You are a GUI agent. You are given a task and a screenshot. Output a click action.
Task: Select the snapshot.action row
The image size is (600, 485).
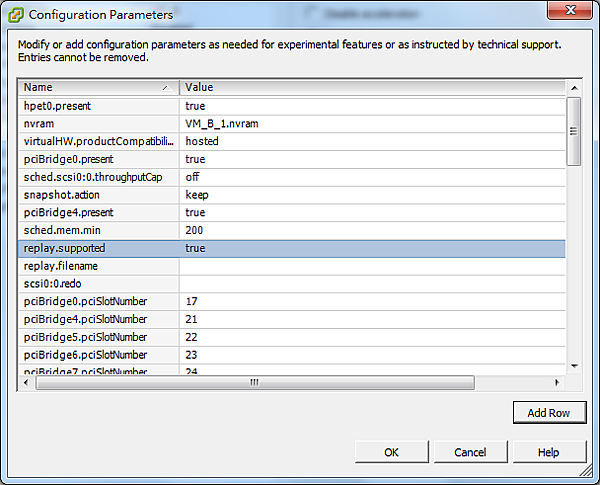point(98,195)
